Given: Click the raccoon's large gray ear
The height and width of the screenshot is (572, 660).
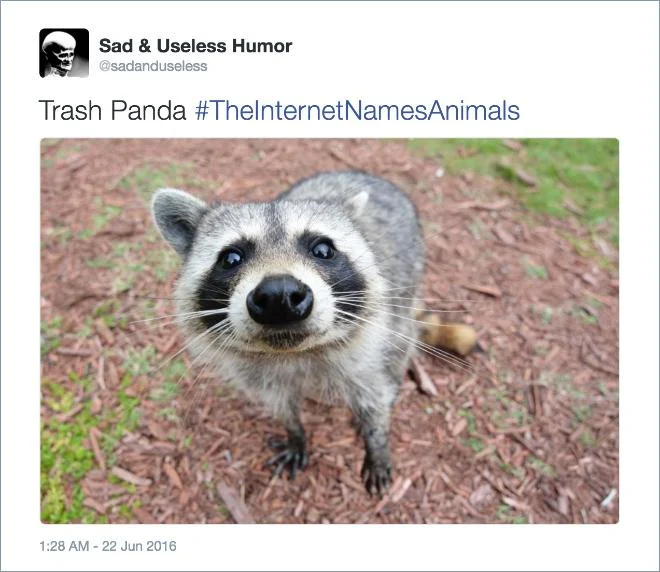Looking at the screenshot, I should (177, 219).
